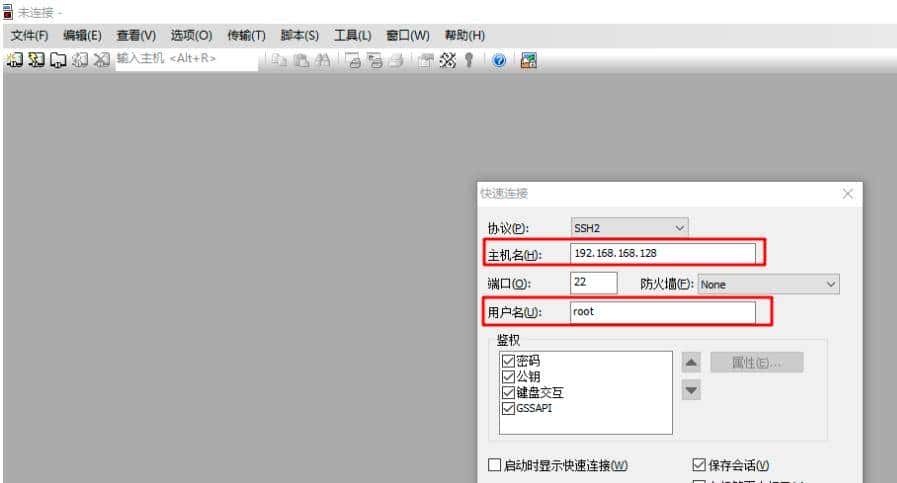Image resolution: width=897 pixels, height=483 pixels.
Task: Click the Quick Connect lightning icon
Action: pyautogui.click(x=36, y=60)
